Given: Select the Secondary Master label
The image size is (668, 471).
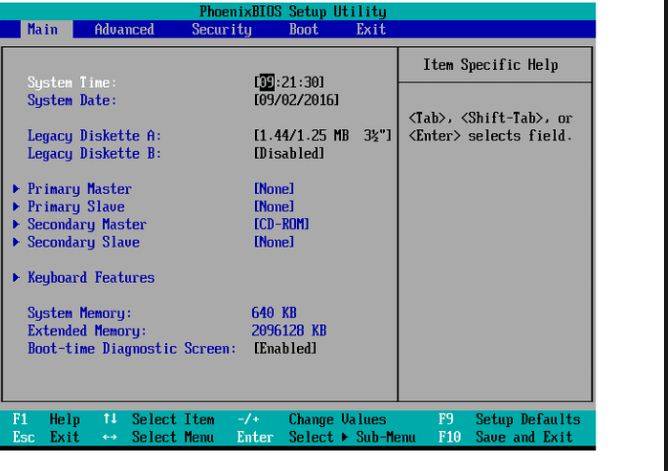Looking at the screenshot, I should click(x=87, y=224).
